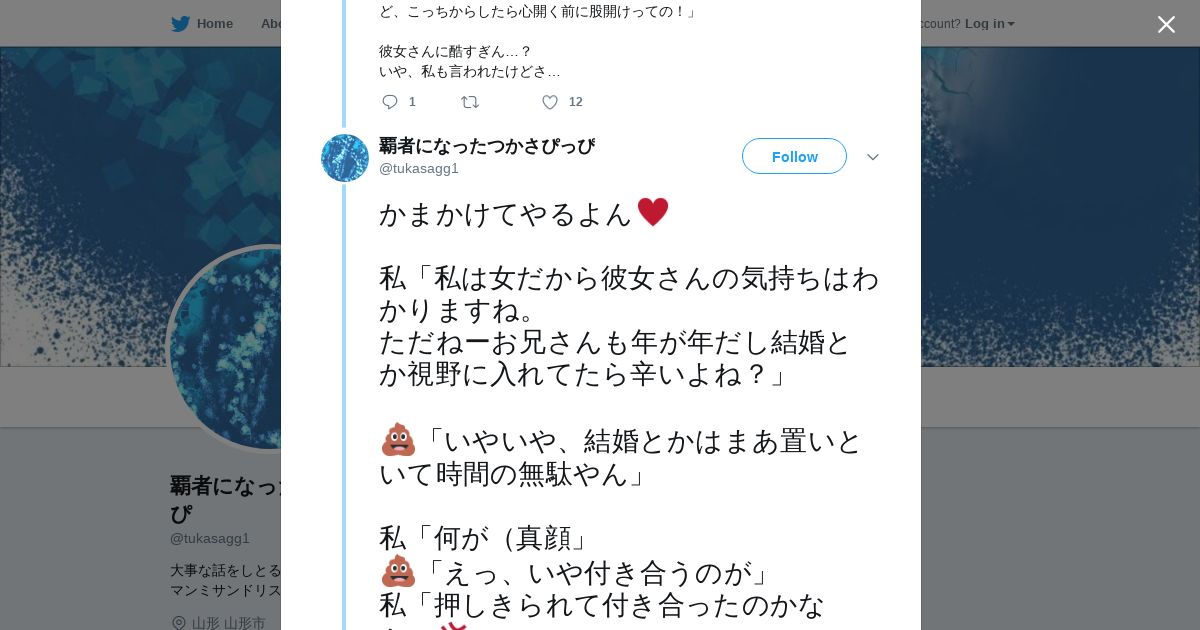Click the Twitter bird Home icon
The width and height of the screenshot is (1200, 630).
(180, 24)
